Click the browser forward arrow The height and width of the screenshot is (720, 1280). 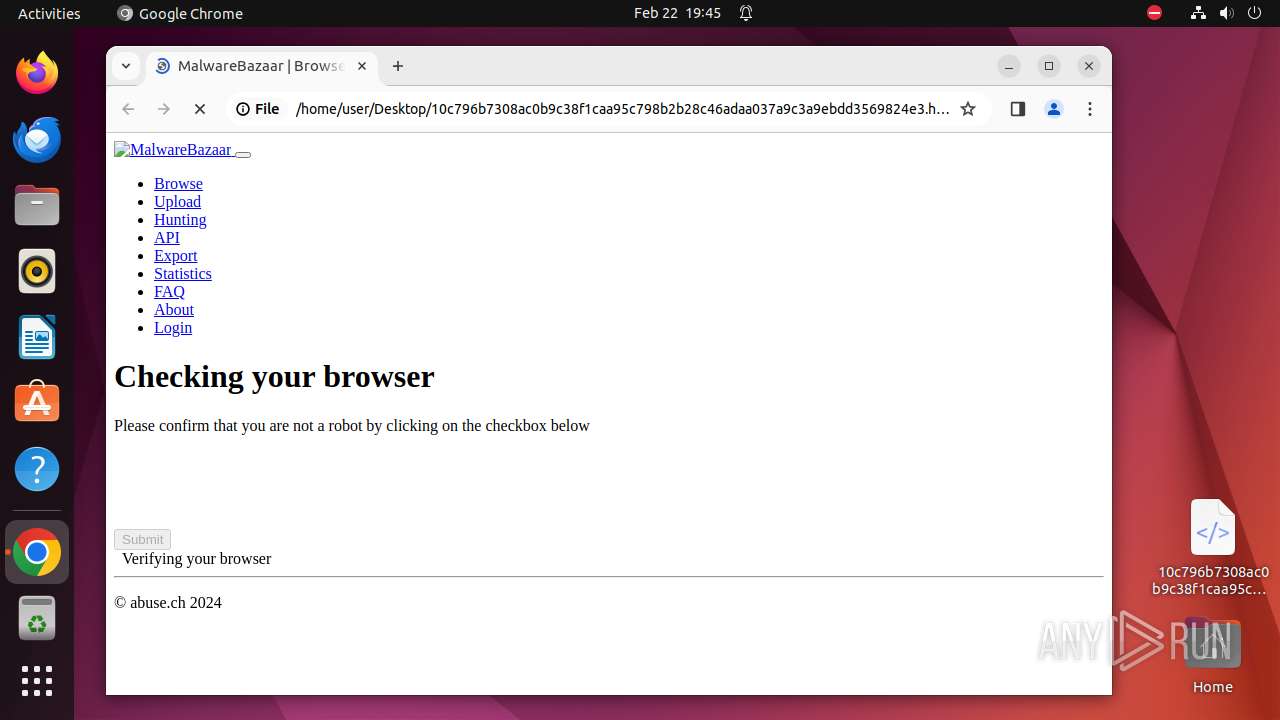(164, 109)
